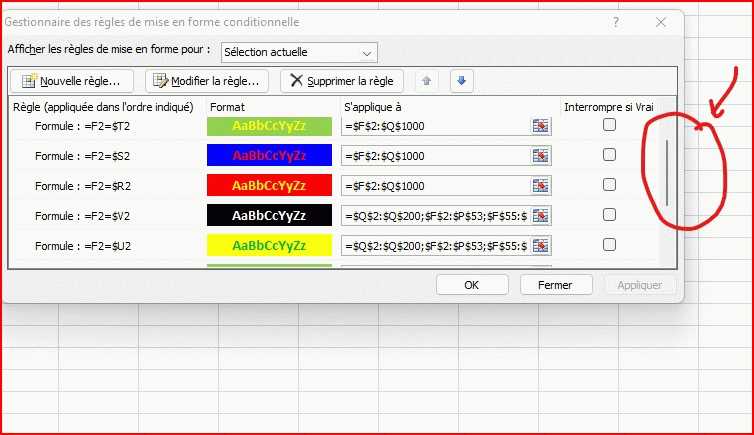This screenshot has width=754, height=435.
Task: Click range selector icon for =F2=$R2 rule
Action: pyautogui.click(x=541, y=186)
